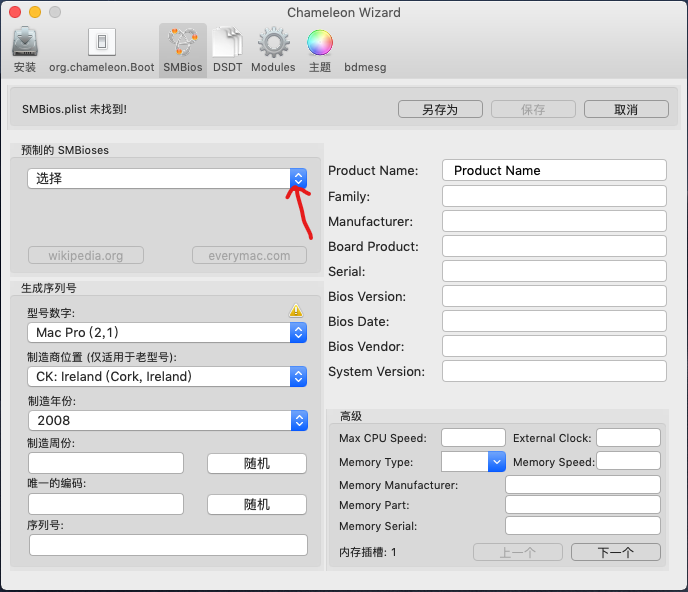Click the Max CPU Speed input field
Screen dimensions: 688x592
coord(473,438)
